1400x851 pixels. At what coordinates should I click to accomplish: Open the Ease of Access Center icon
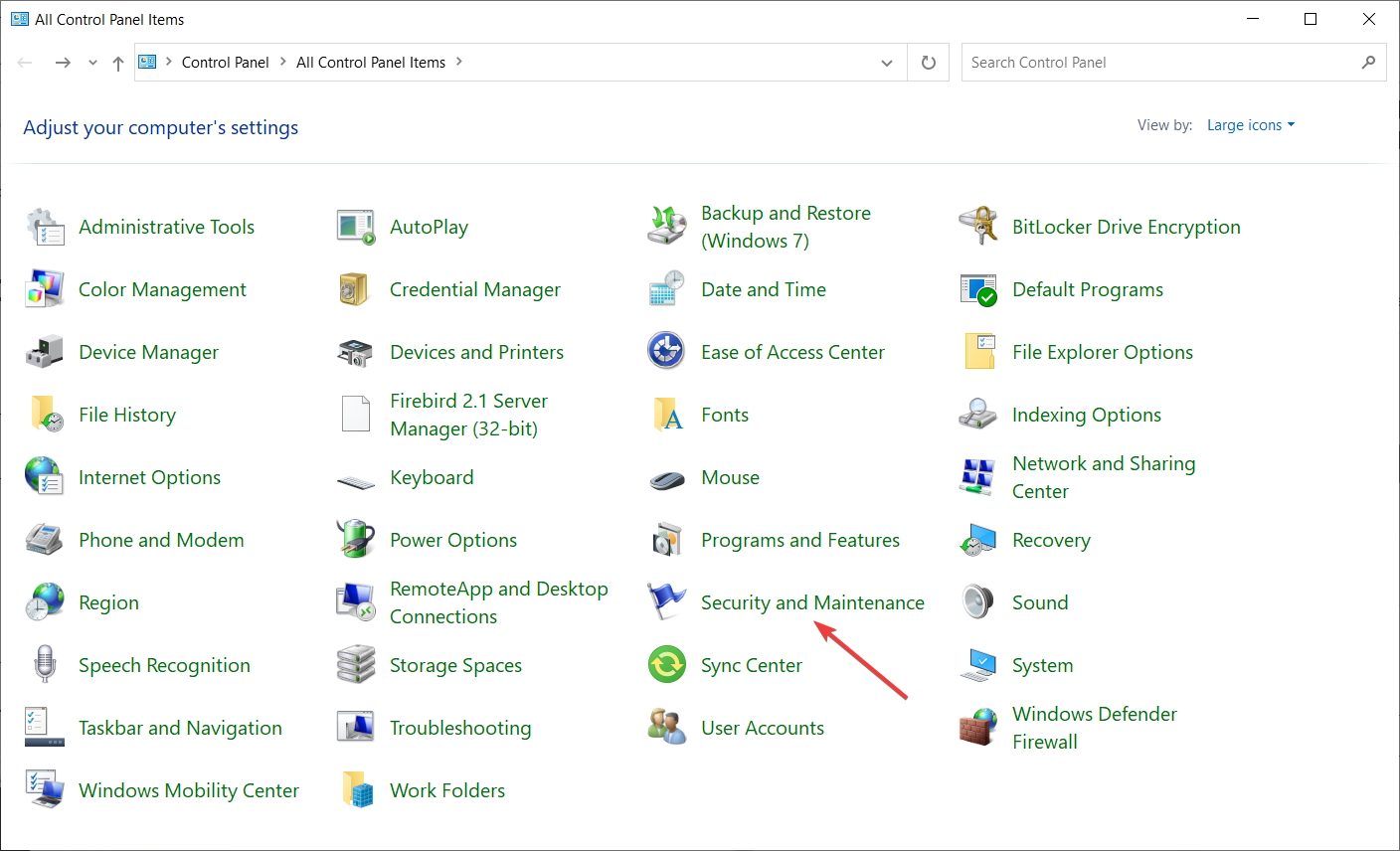click(x=666, y=352)
